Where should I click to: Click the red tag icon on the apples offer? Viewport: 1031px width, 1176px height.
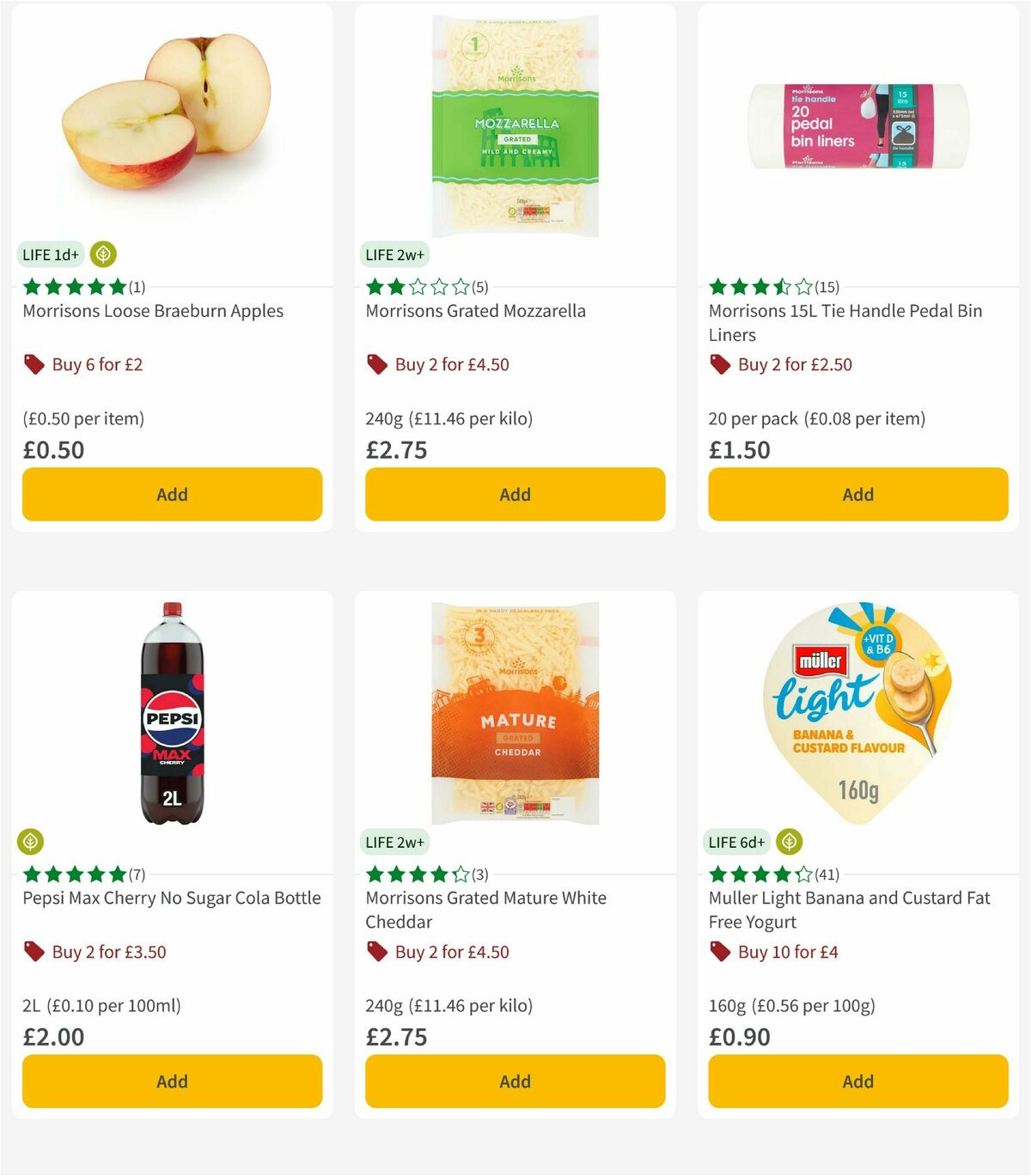point(33,364)
